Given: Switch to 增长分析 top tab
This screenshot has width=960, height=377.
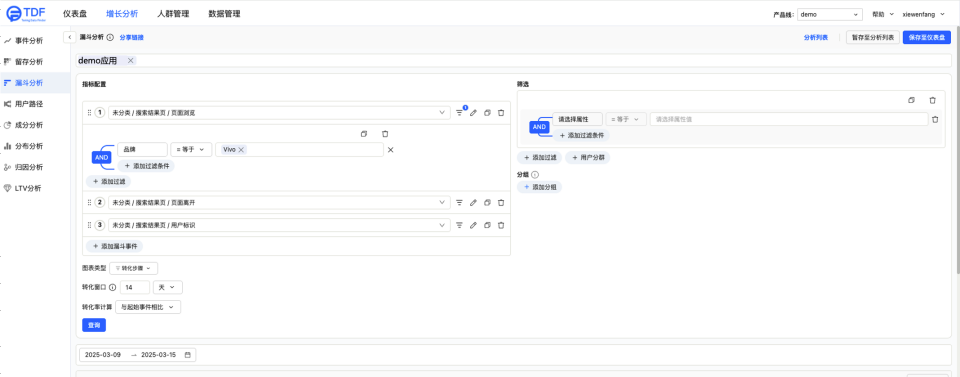Looking at the screenshot, I should tap(122, 13).
